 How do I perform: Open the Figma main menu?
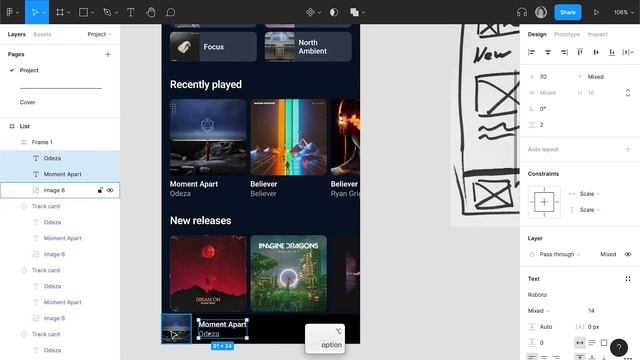[9, 12]
